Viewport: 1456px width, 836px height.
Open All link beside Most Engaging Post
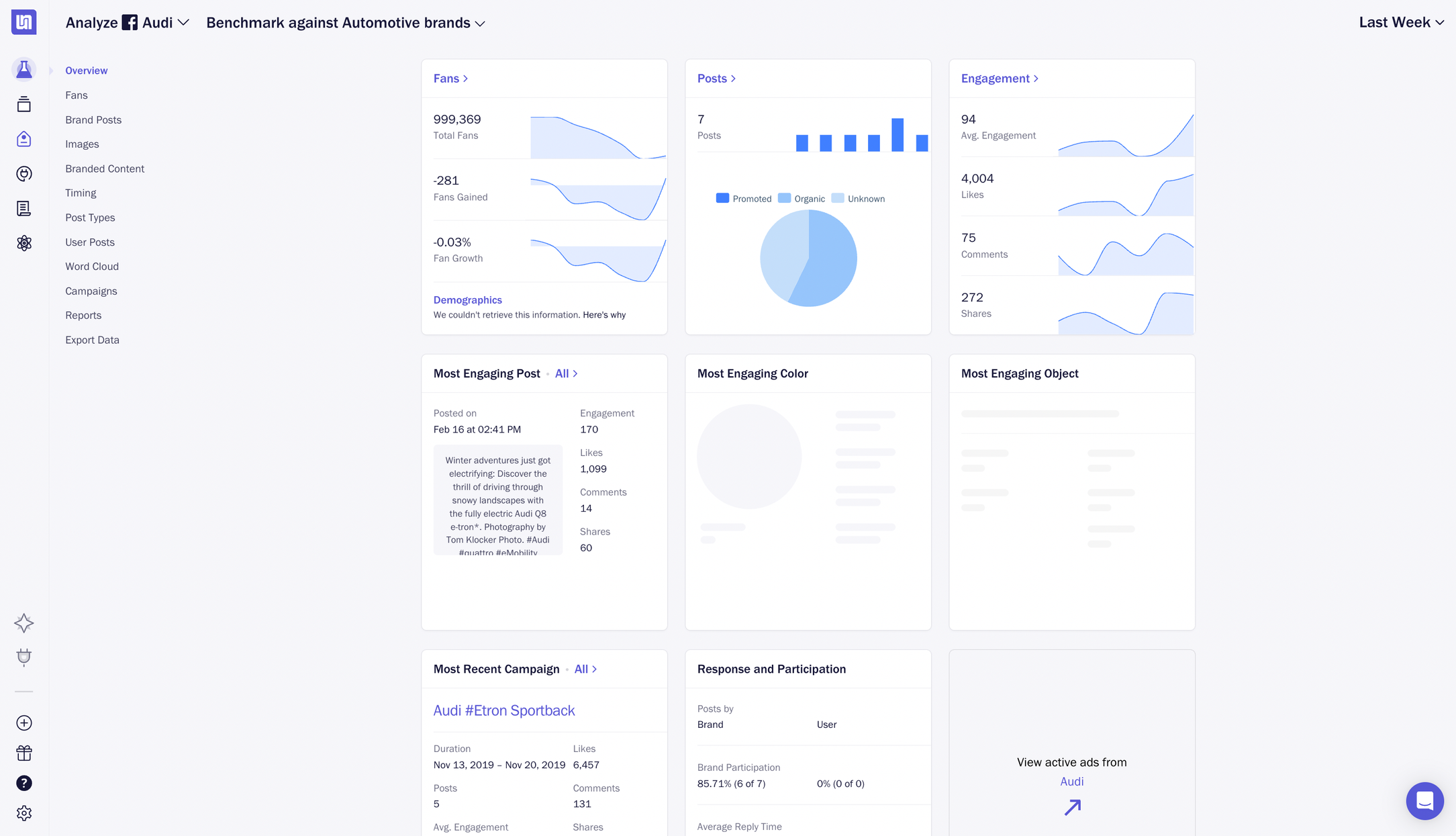(566, 373)
